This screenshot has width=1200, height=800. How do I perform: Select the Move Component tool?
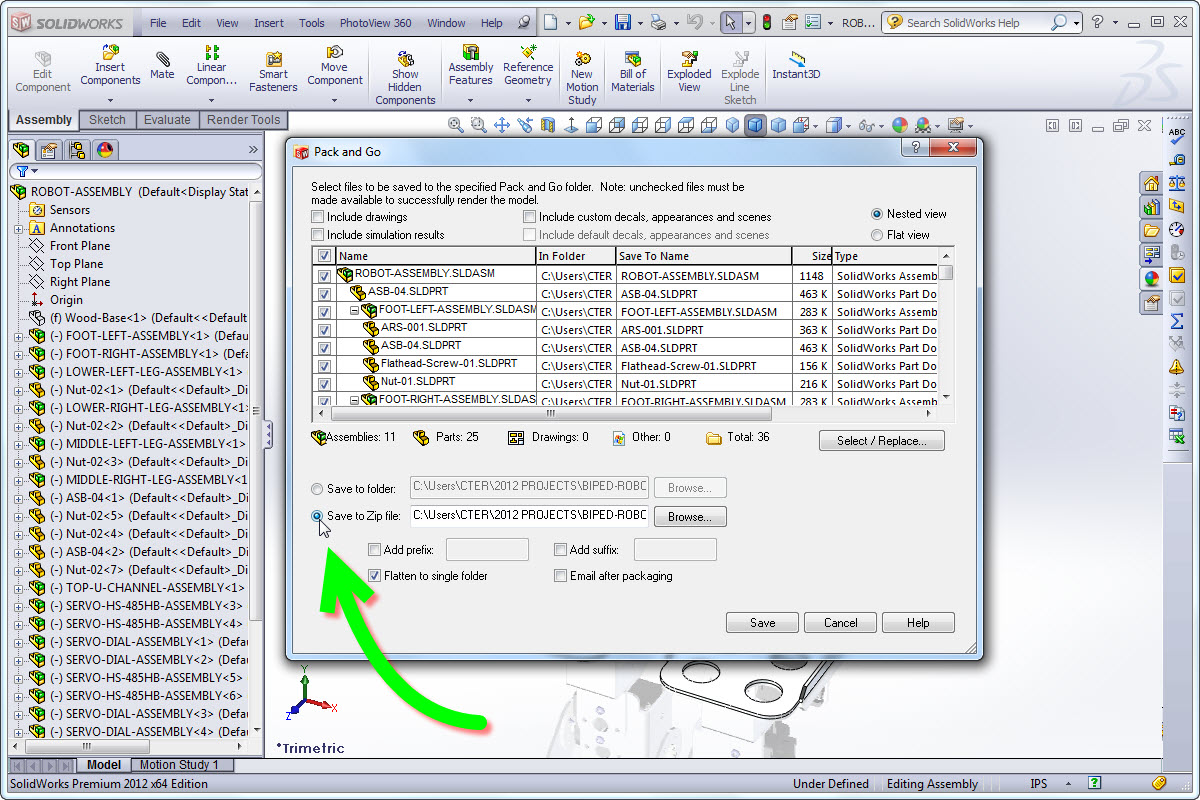tap(335, 65)
